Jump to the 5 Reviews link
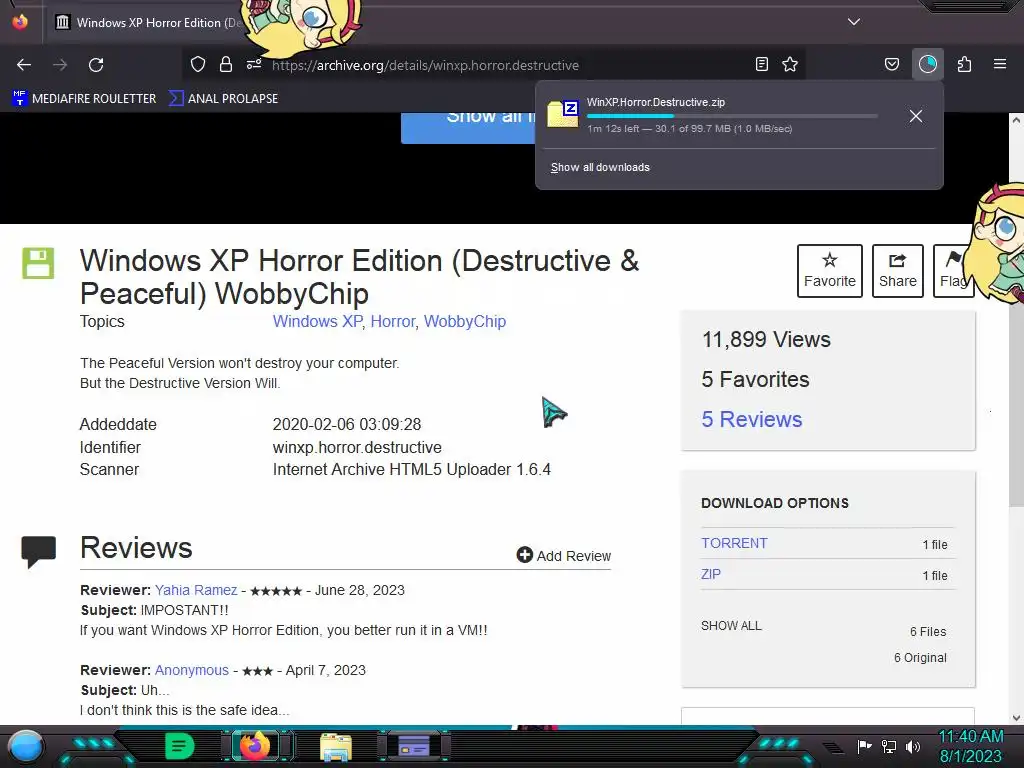The height and width of the screenshot is (768, 1024). (x=751, y=419)
